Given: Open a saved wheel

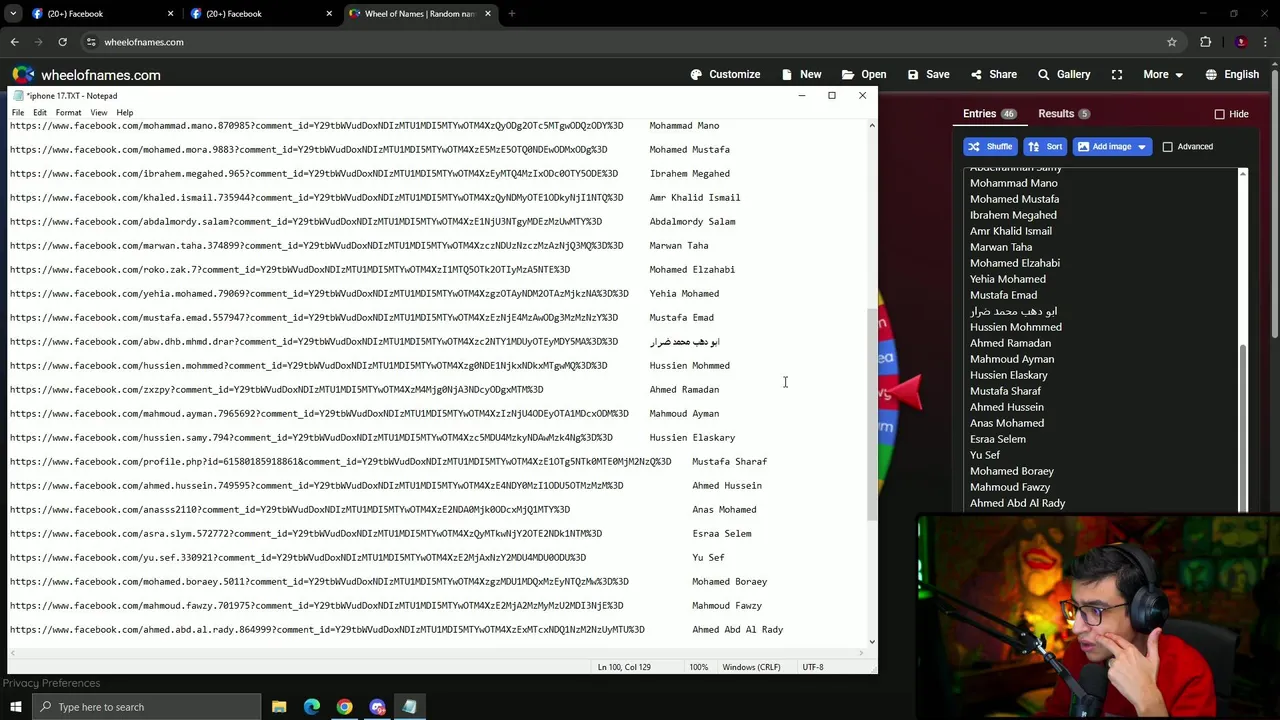Looking at the screenshot, I should [864, 74].
